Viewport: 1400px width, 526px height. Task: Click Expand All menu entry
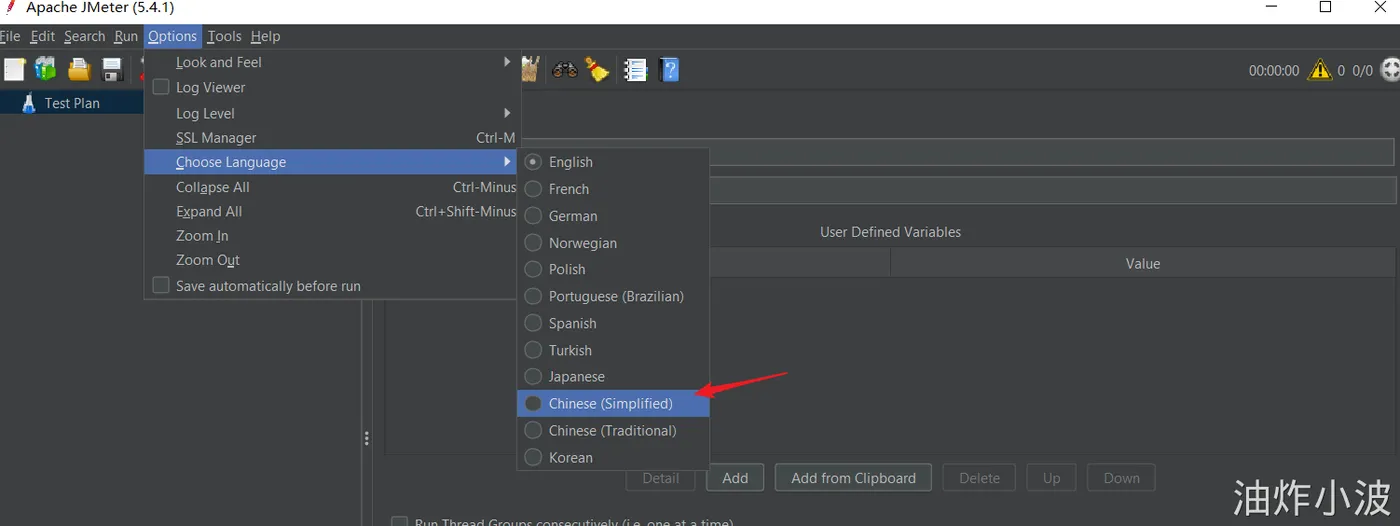pyautogui.click(x=331, y=211)
